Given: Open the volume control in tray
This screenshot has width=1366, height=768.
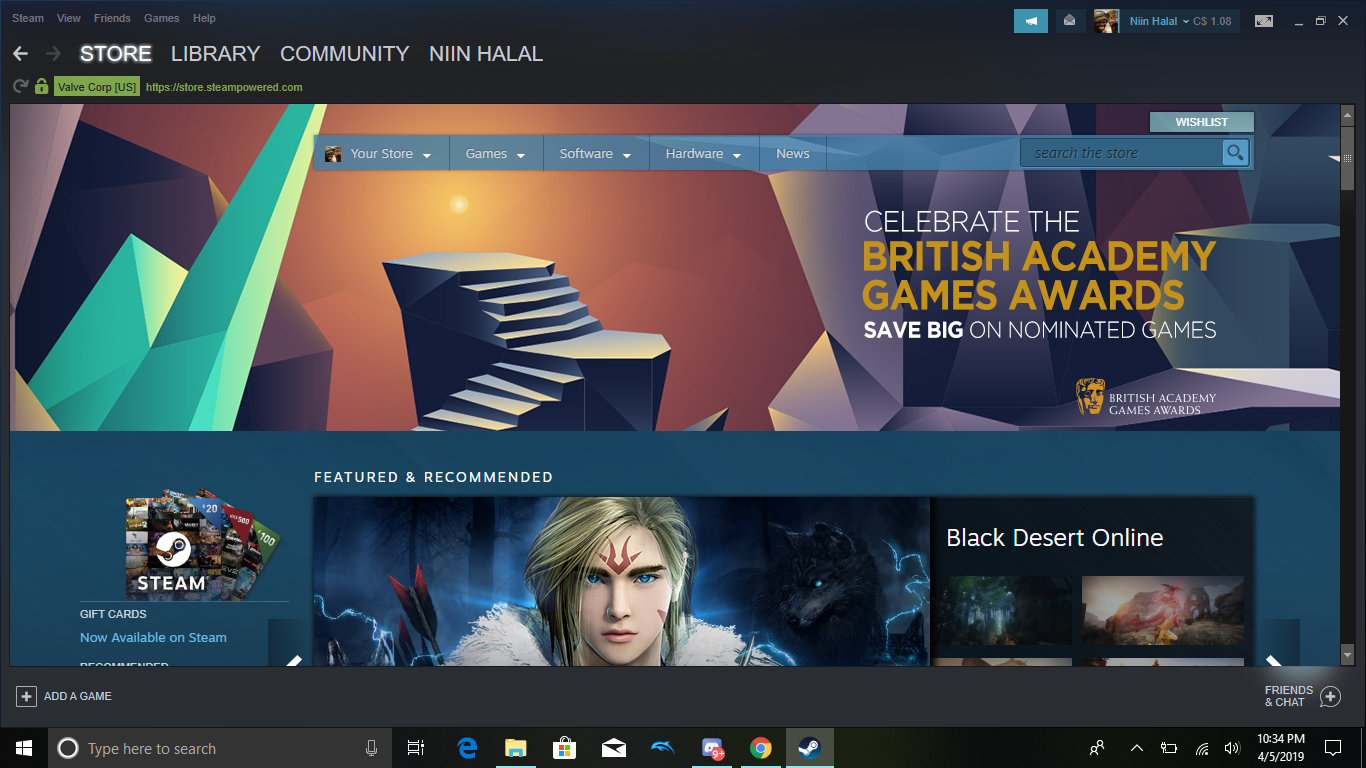Looking at the screenshot, I should point(1231,748).
